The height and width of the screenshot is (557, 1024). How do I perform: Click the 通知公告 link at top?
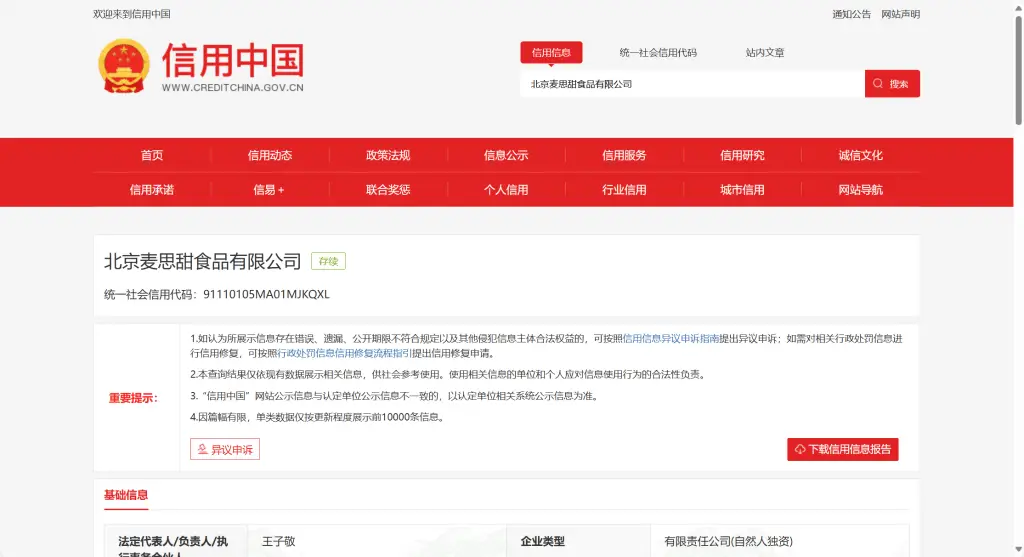pyautogui.click(x=851, y=14)
